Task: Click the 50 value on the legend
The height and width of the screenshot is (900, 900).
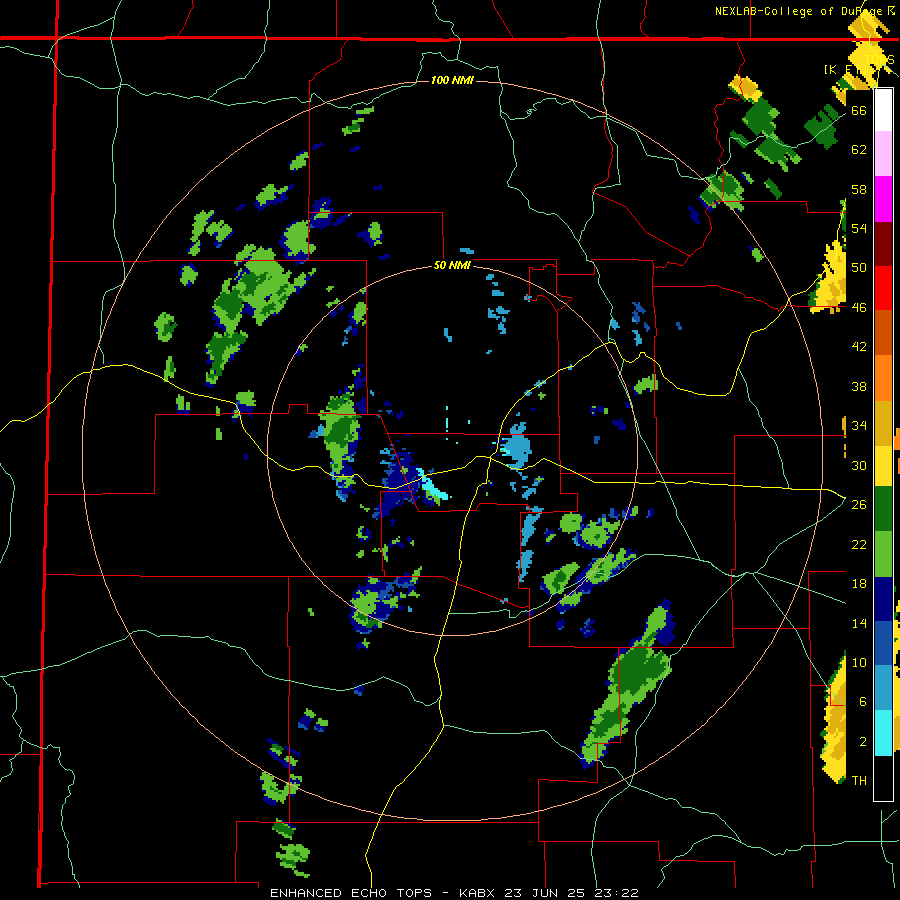Action: coord(859,268)
